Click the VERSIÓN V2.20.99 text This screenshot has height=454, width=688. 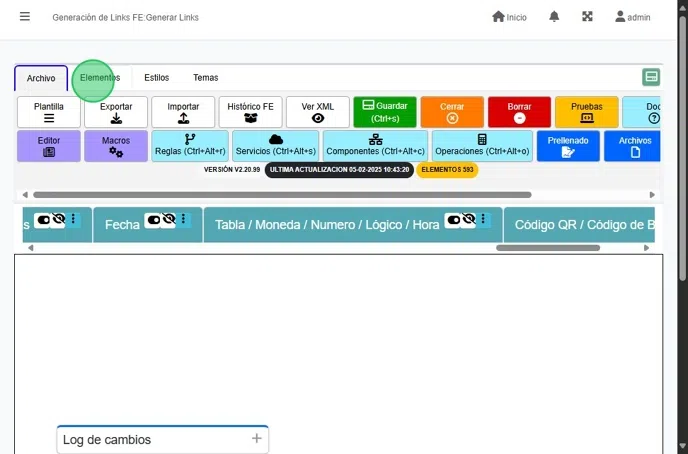coord(232,169)
